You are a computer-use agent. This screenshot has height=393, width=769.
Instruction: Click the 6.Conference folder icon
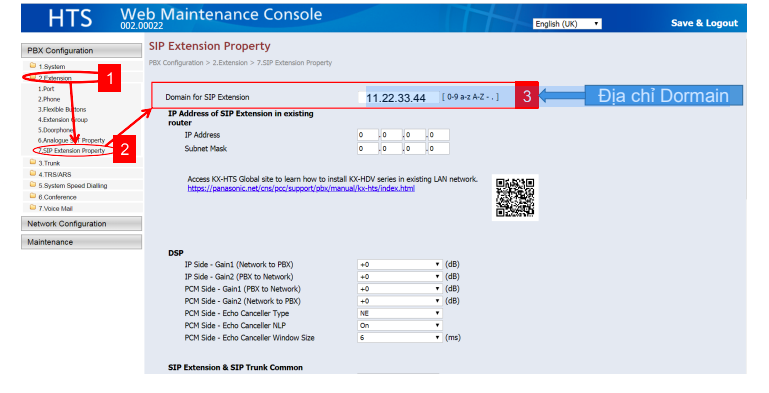(x=33, y=196)
